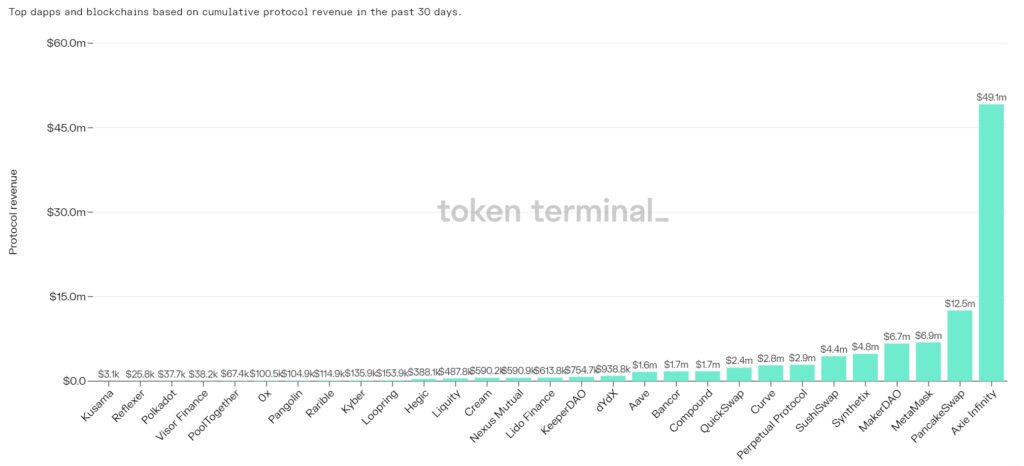Click the Protocol revenue axis title
The image size is (1024, 466).
[x=14, y=212]
